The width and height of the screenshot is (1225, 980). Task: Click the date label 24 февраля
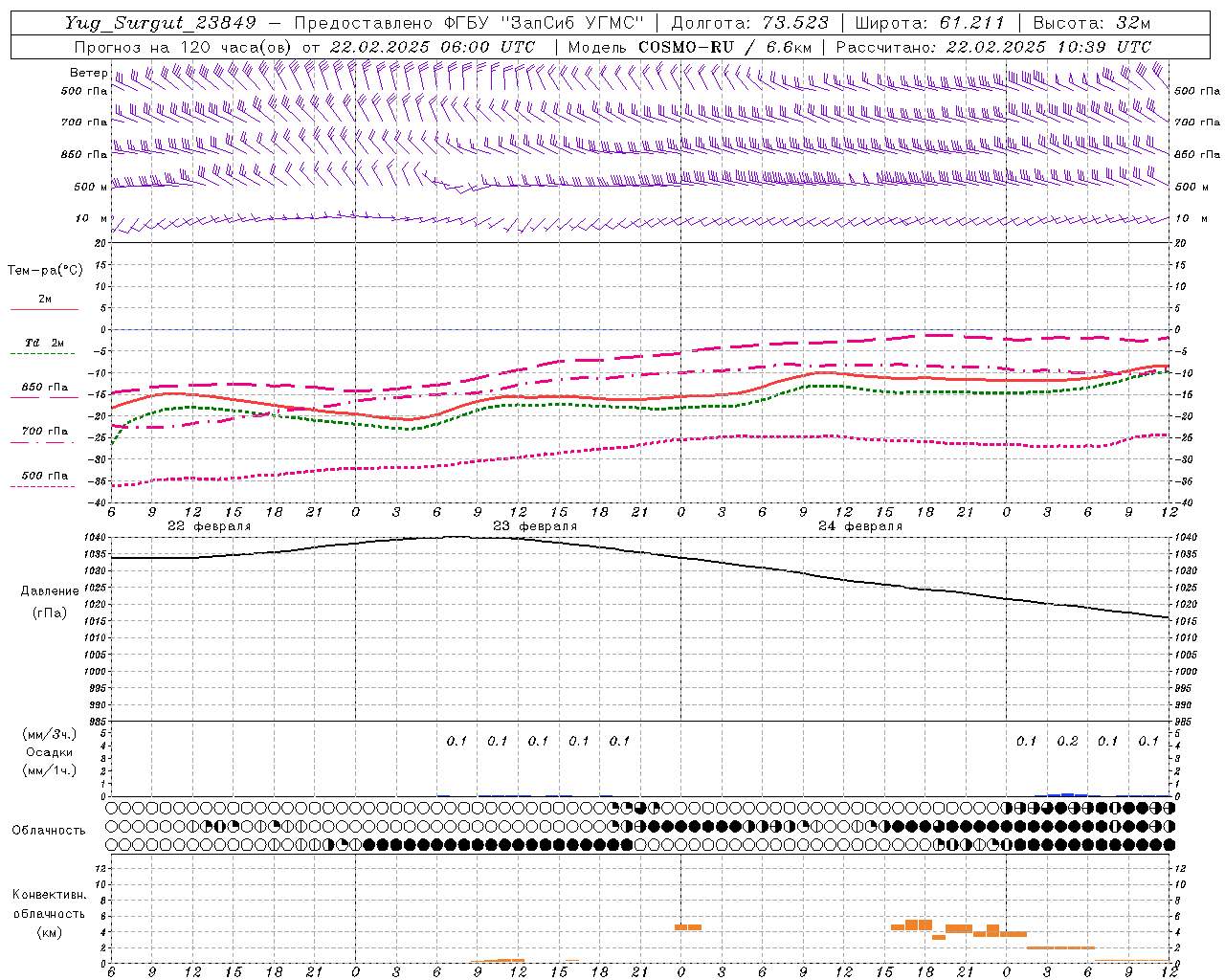pos(860,526)
